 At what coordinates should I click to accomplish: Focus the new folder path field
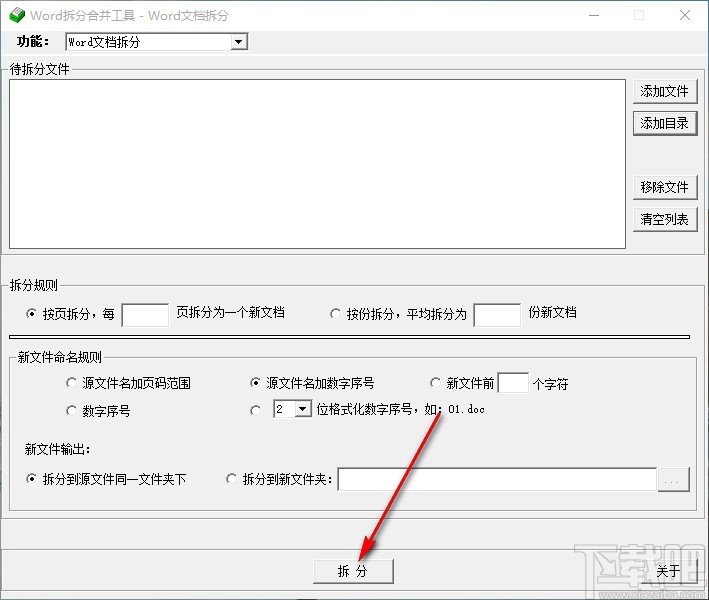497,479
